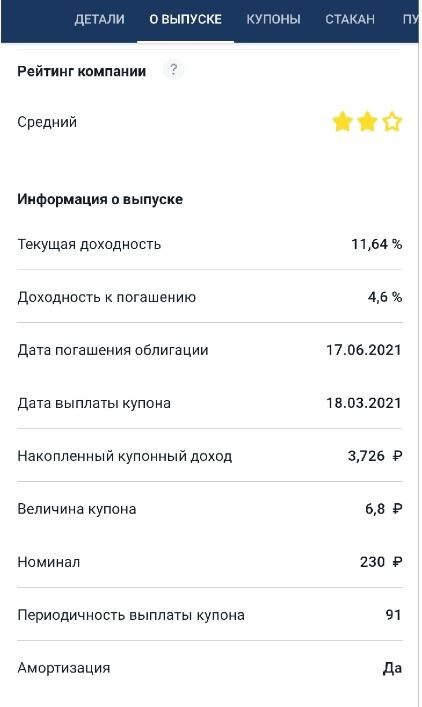This screenshot has width=422, height=707.
Task: Click the coupon payment date 18.03.2021
Action: point(363,403)
